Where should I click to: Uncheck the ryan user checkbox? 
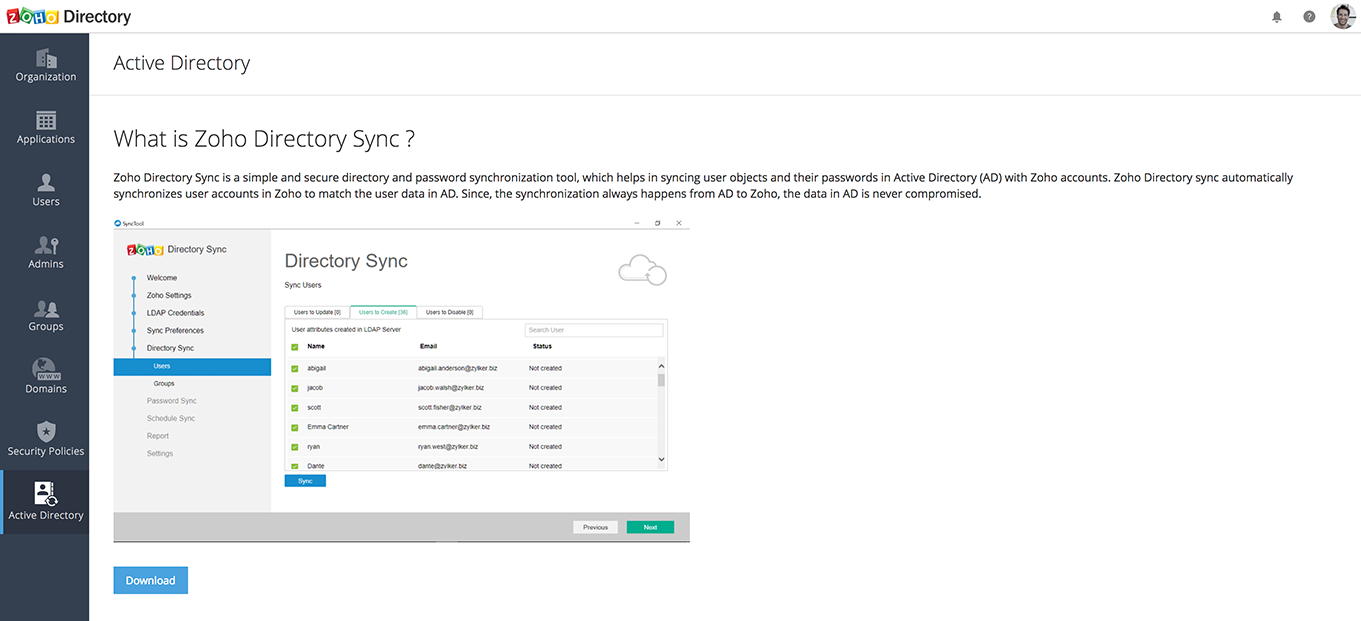295,447
